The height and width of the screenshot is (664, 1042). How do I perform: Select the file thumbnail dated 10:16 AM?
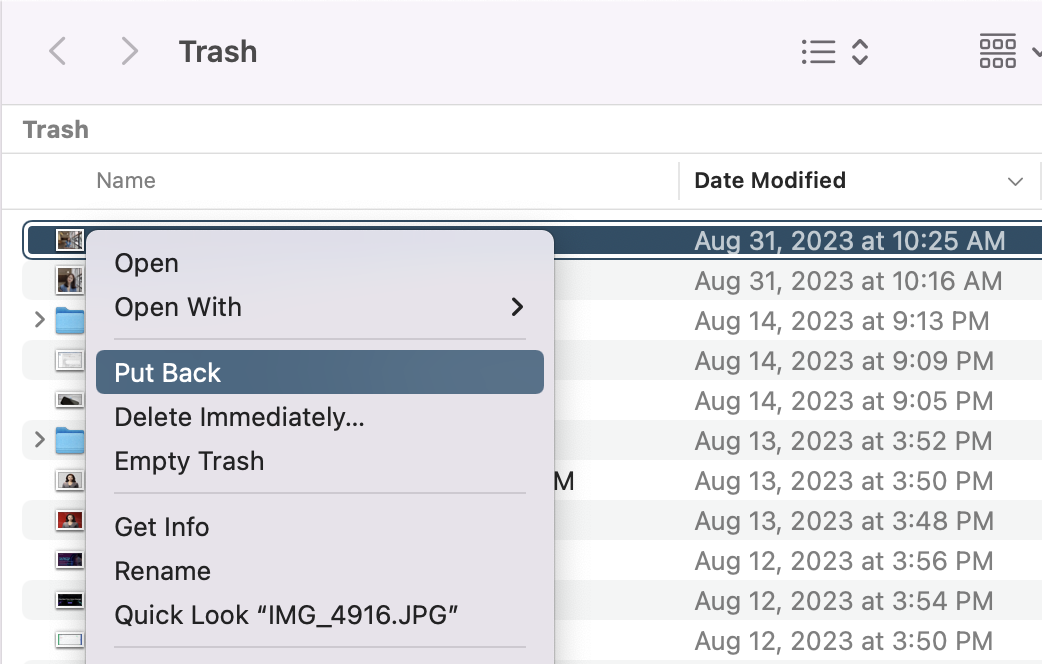69,280
